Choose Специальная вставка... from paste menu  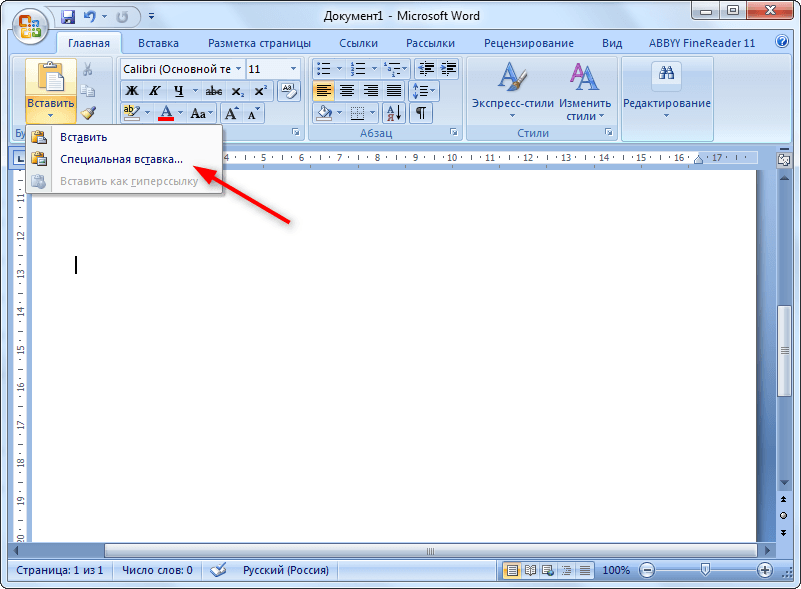click(121, 159)
